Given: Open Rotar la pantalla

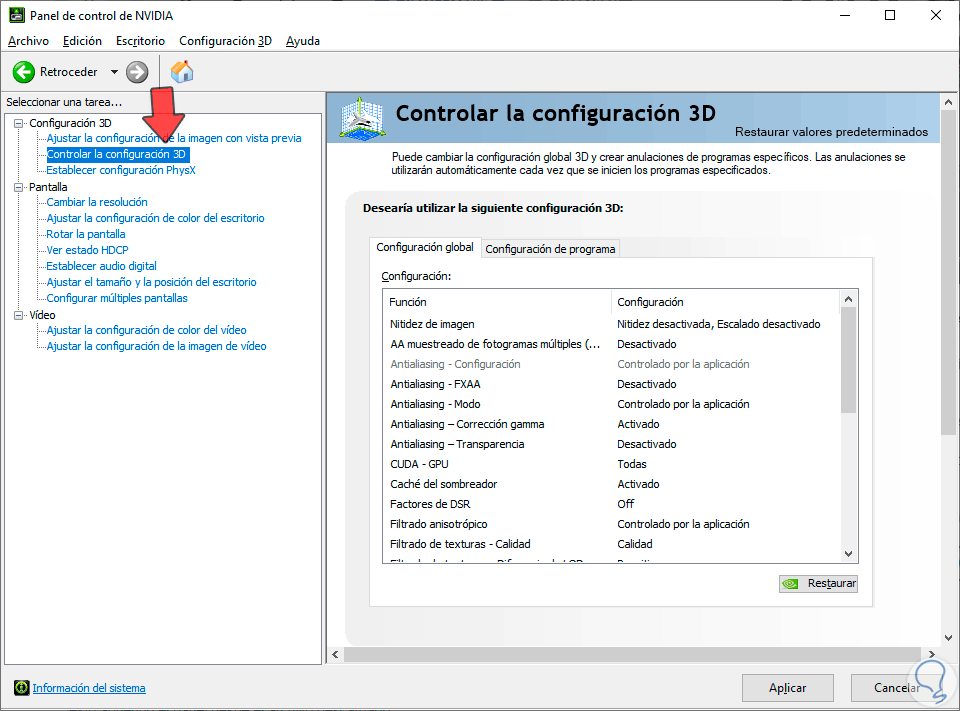Looking at the screenshot, I should [86, 234].
